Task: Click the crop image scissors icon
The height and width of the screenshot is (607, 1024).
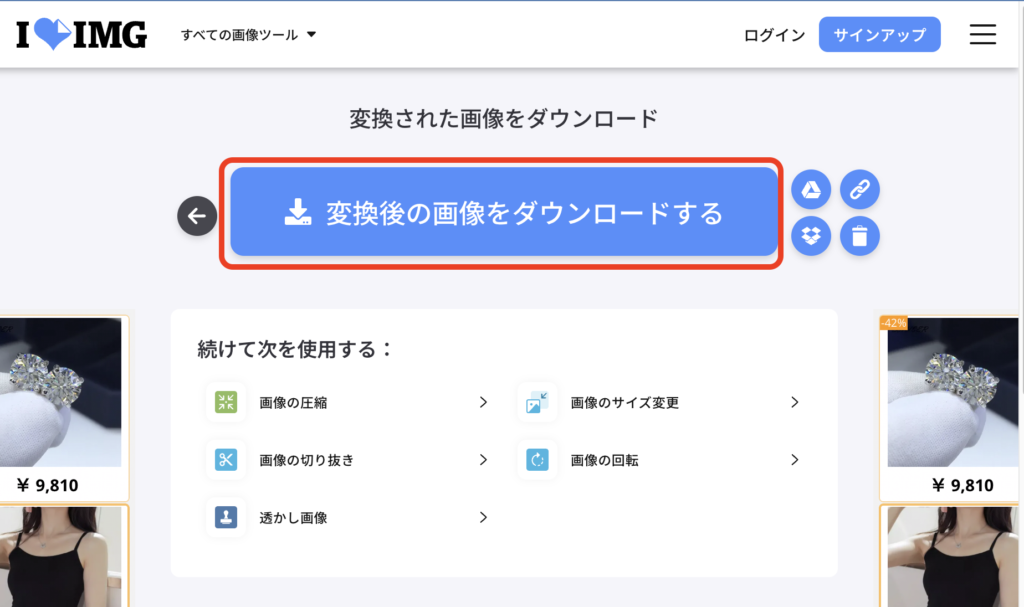Action: point(225,460)
